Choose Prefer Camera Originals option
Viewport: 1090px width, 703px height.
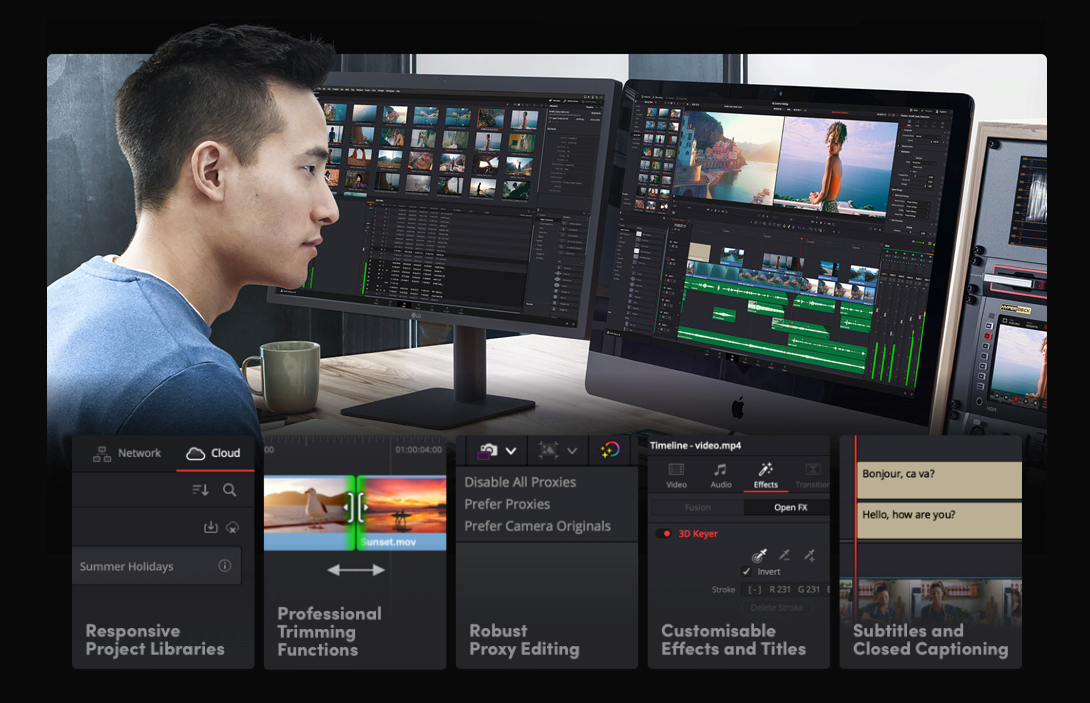(x=537, y=526)
